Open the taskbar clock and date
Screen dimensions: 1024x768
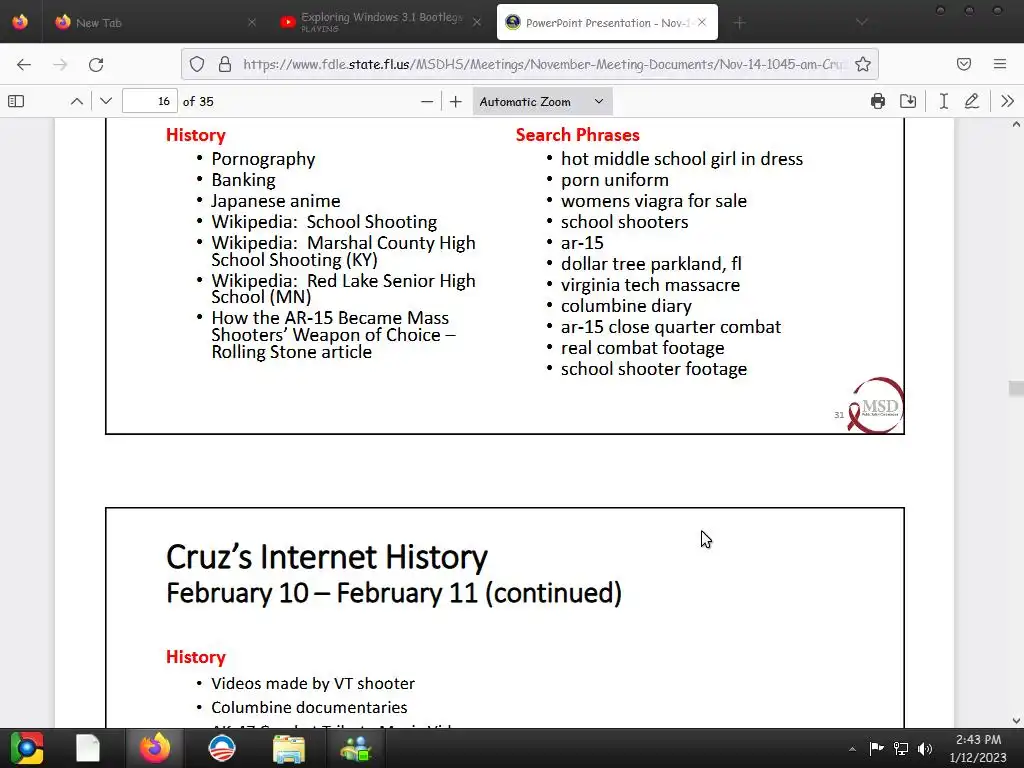pyautogui.click(x=978, y=748)
